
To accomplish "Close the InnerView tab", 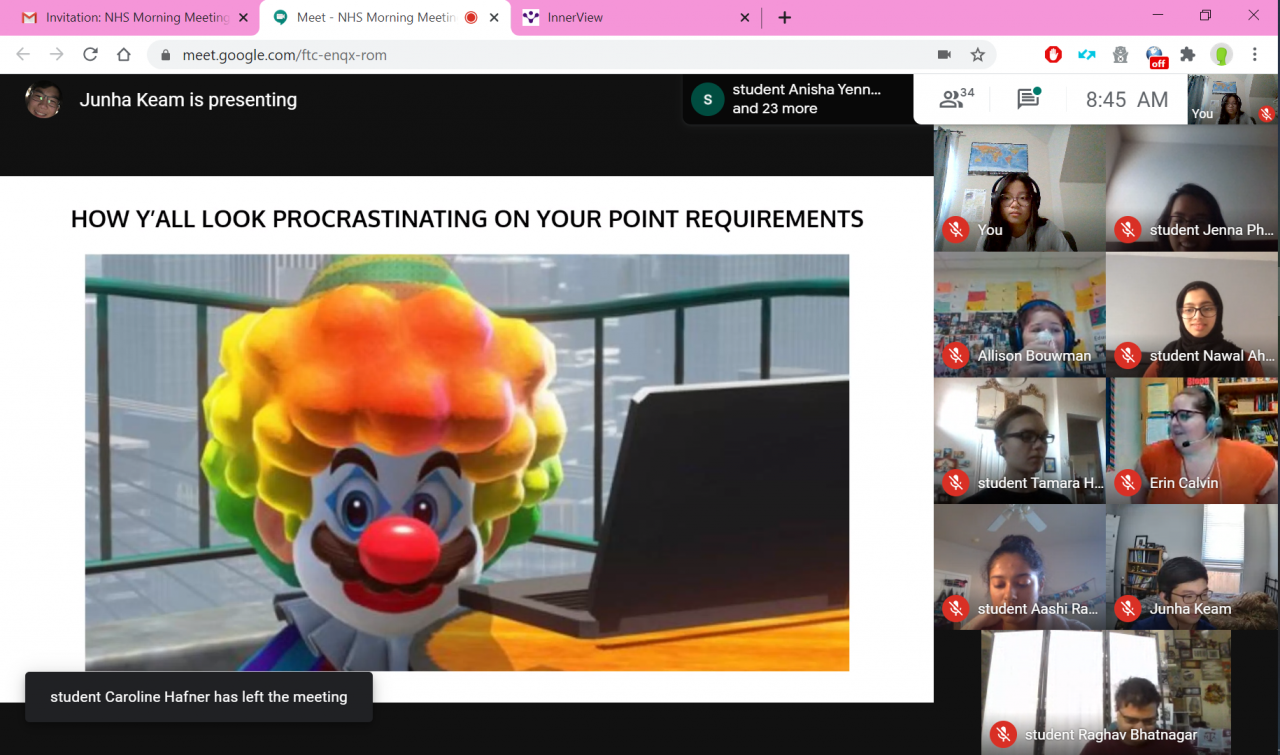I will tap(745, 17).
